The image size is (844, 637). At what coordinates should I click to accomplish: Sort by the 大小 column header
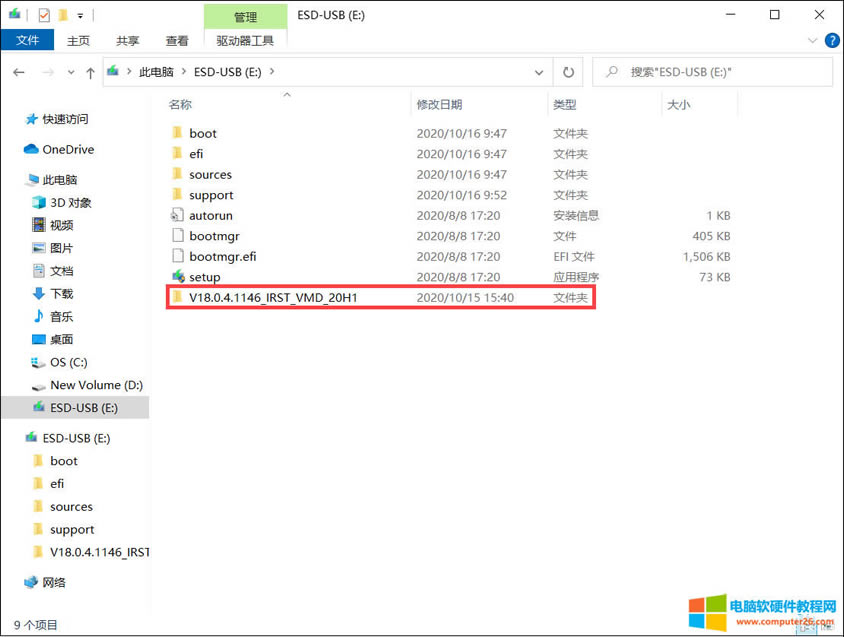pos(678,104)
